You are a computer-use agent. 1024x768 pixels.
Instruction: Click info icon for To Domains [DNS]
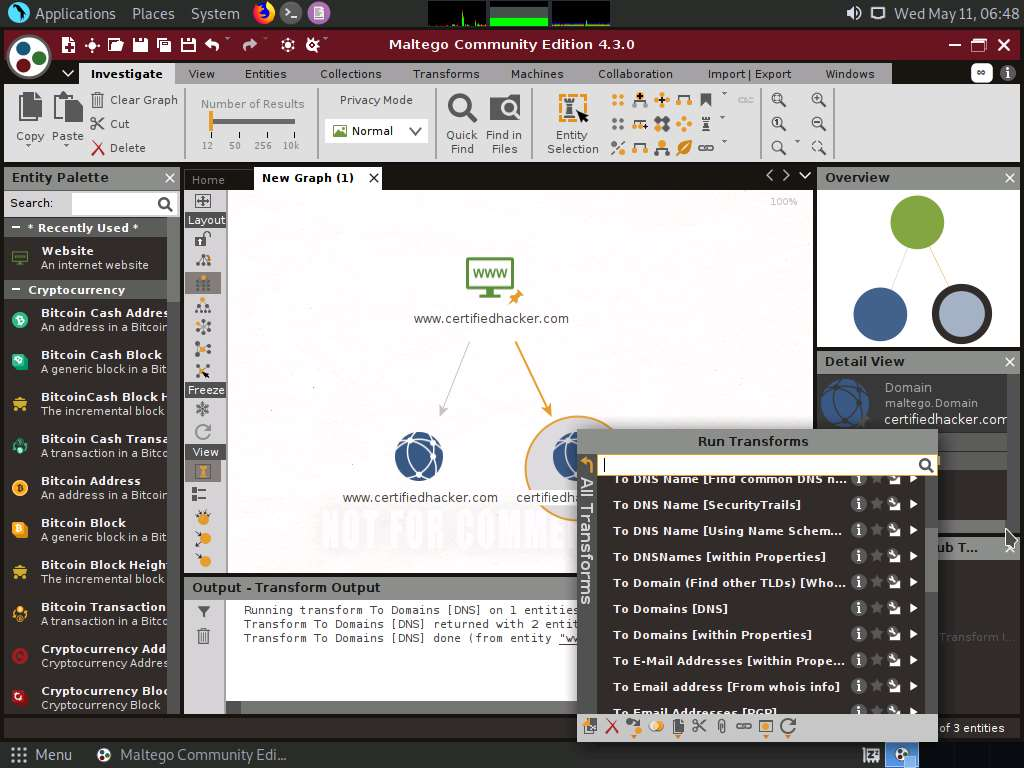tap(858, 608)
